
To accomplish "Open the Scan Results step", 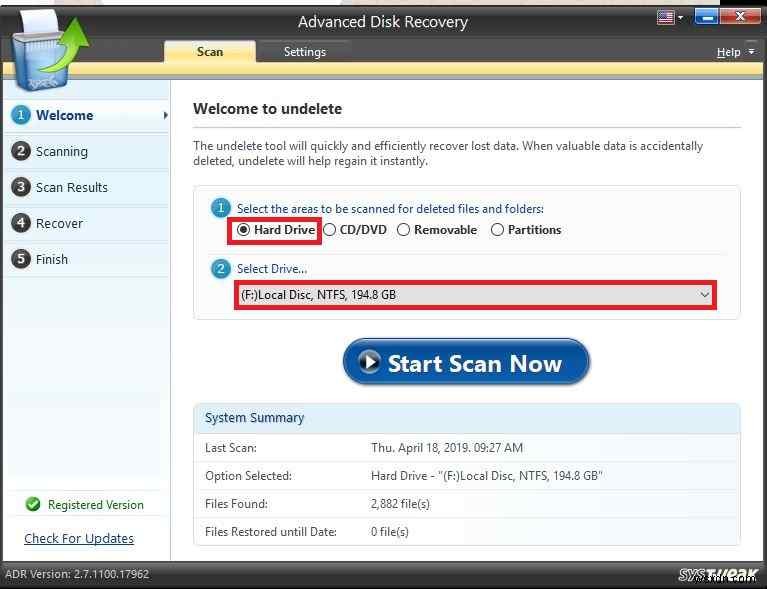I will [86, 187].
